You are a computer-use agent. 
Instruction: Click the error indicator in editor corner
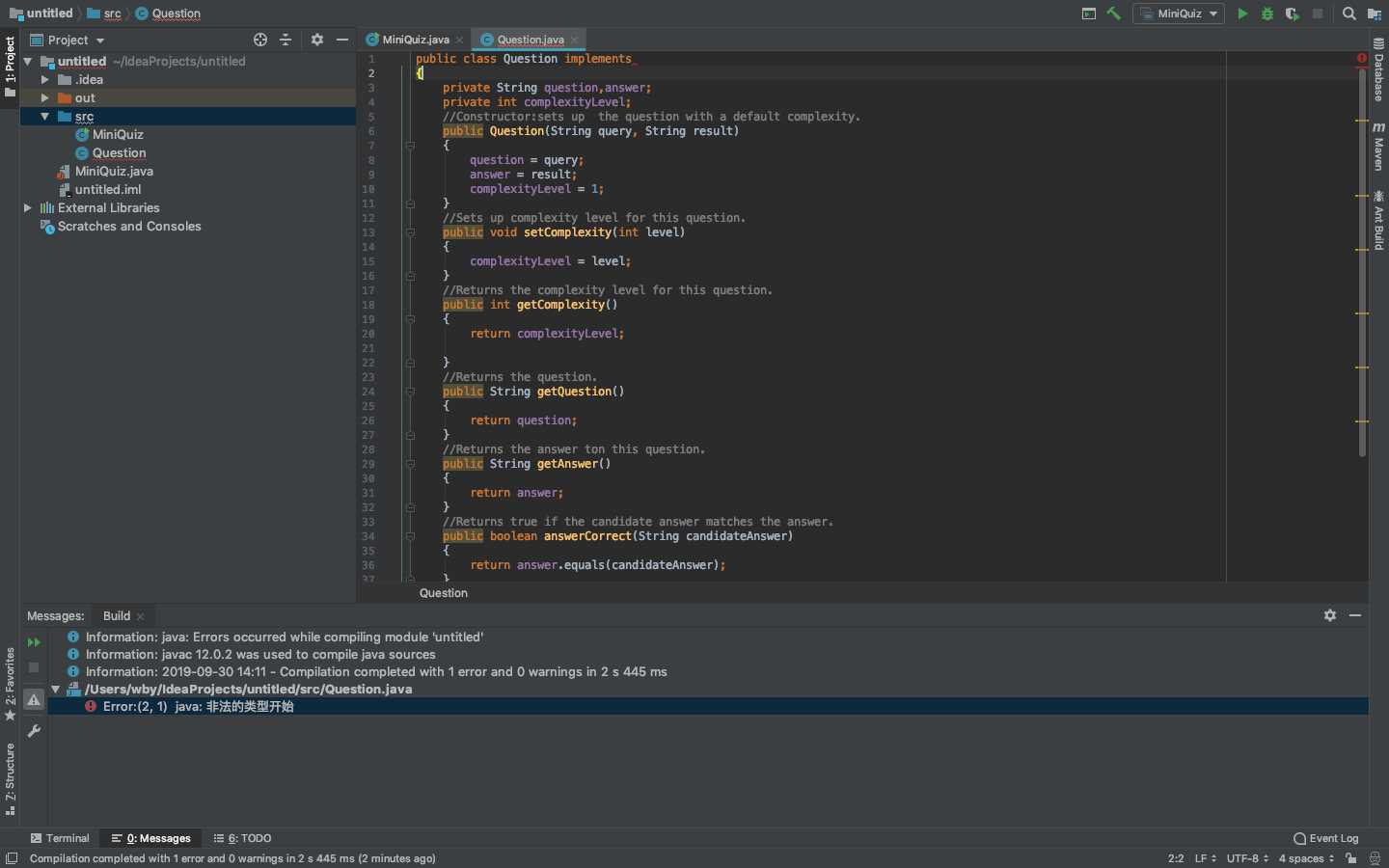click(x=1362, y=59)
